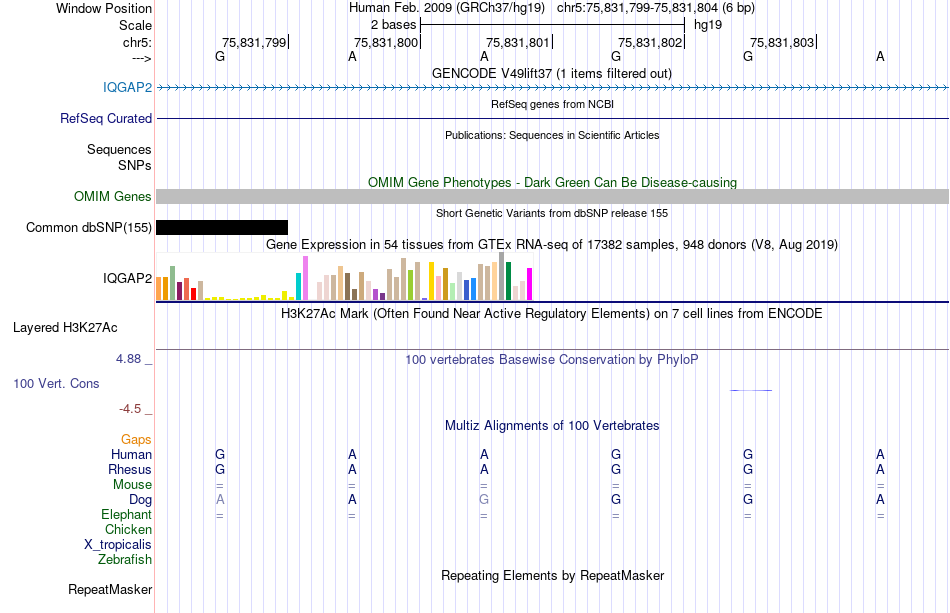950x613 pixels.
Task: Click the blue IQGAP2 GENCODE track label
Action: [x=127, y=87]
